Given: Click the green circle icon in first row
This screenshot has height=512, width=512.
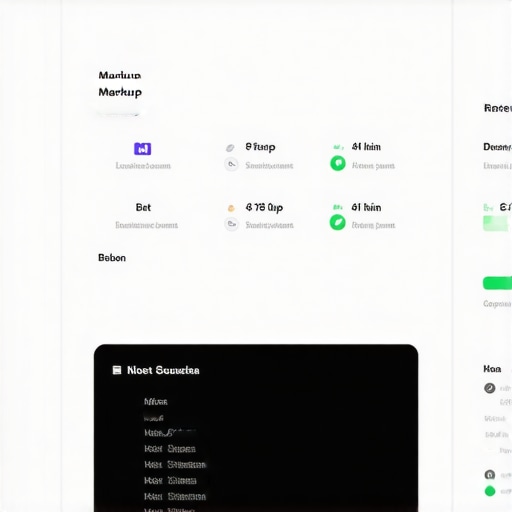Looking at the screenshot, I should [x=338, y=163].
